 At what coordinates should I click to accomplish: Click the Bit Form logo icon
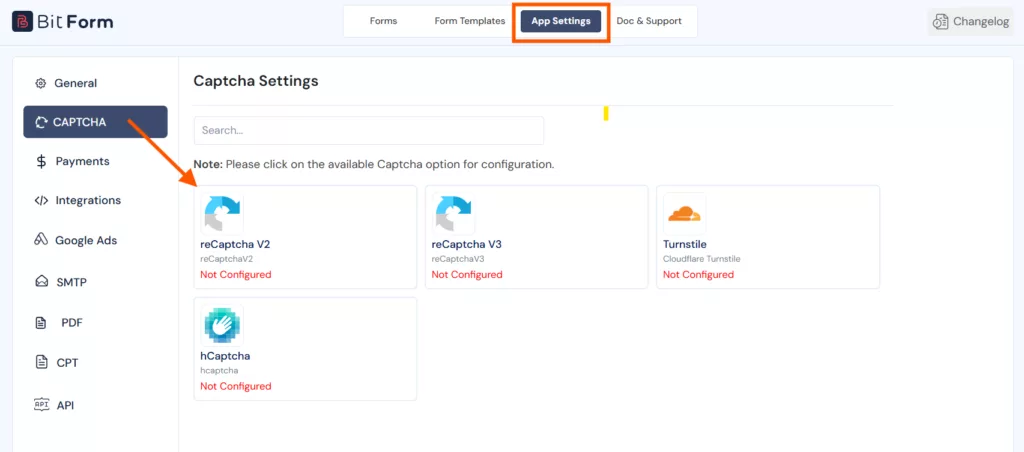click(x=22, y=22)
